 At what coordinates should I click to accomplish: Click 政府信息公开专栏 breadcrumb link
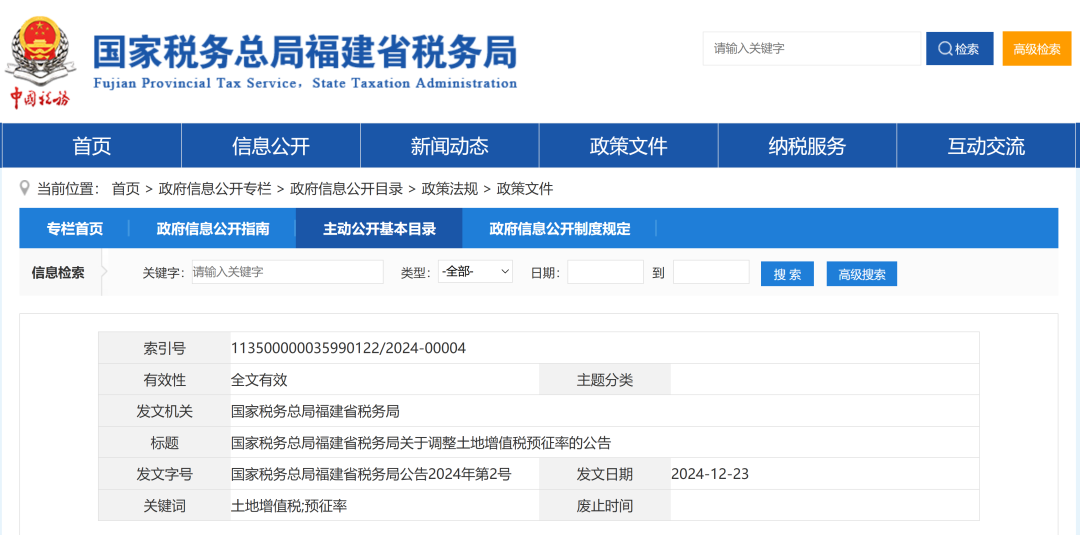click(x=215, y=189)
